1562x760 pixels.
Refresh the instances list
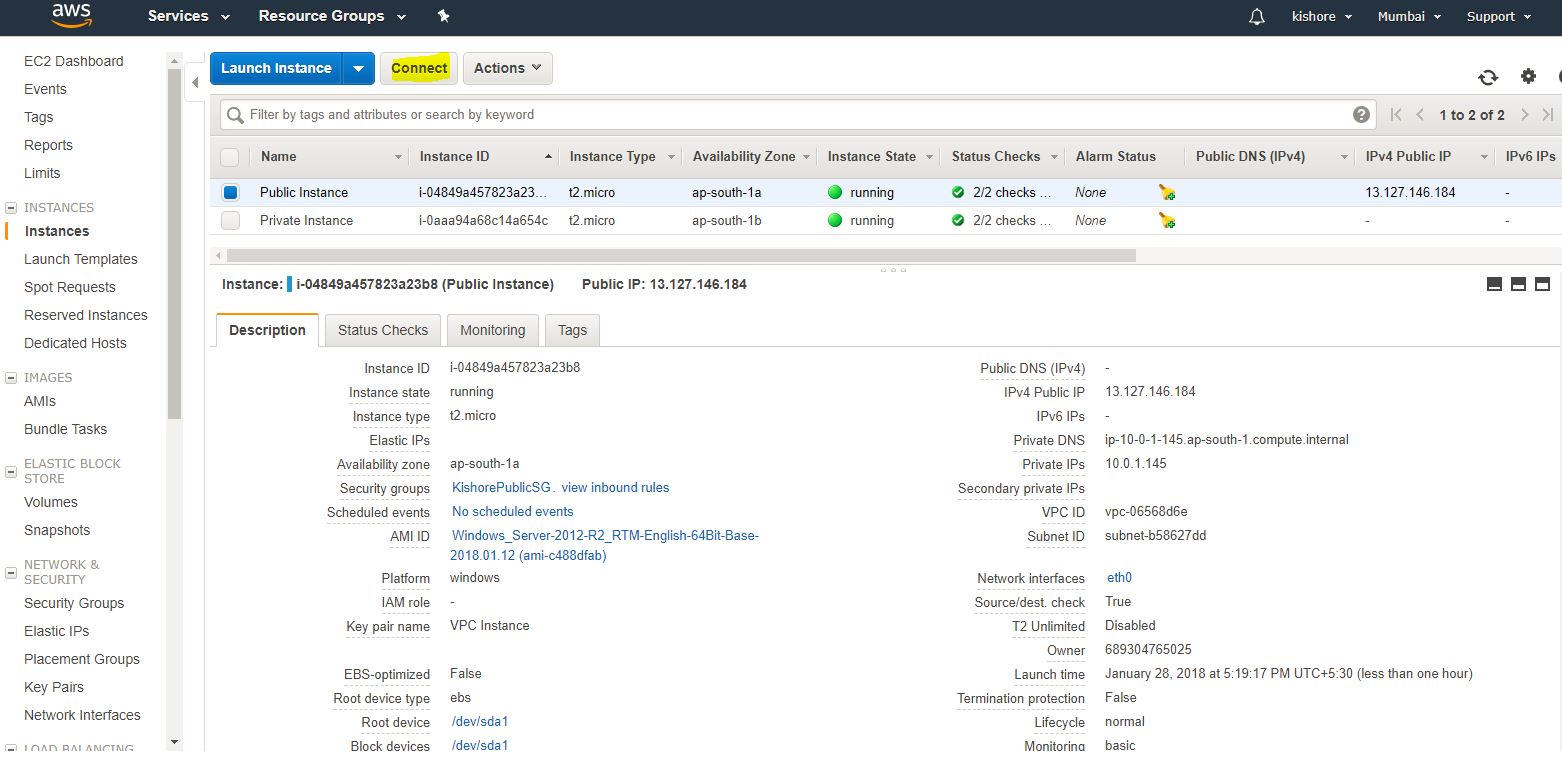pyautogui.click(x=1488, y=77)
